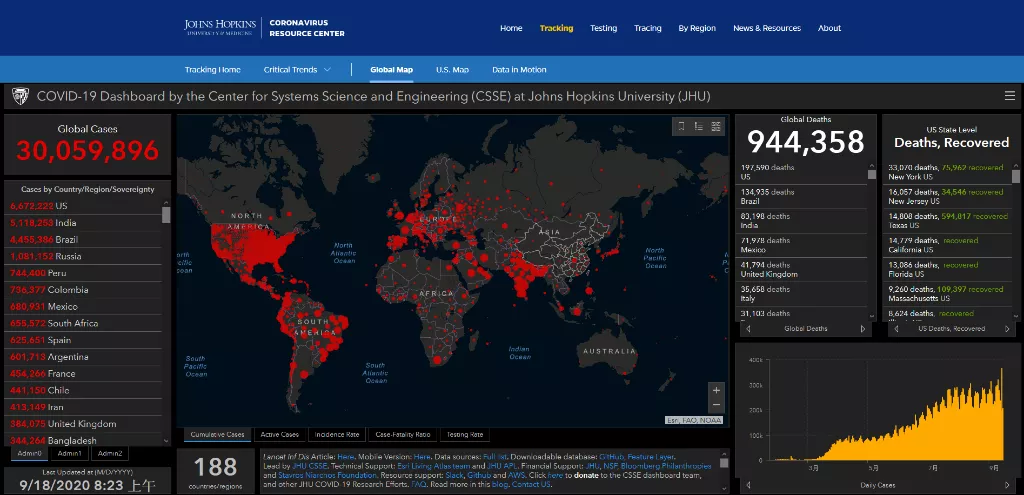Viewport: 1024px width, 495px height.
Task: Go to Tracking Home sub-navigation
Action: point(212,70)
